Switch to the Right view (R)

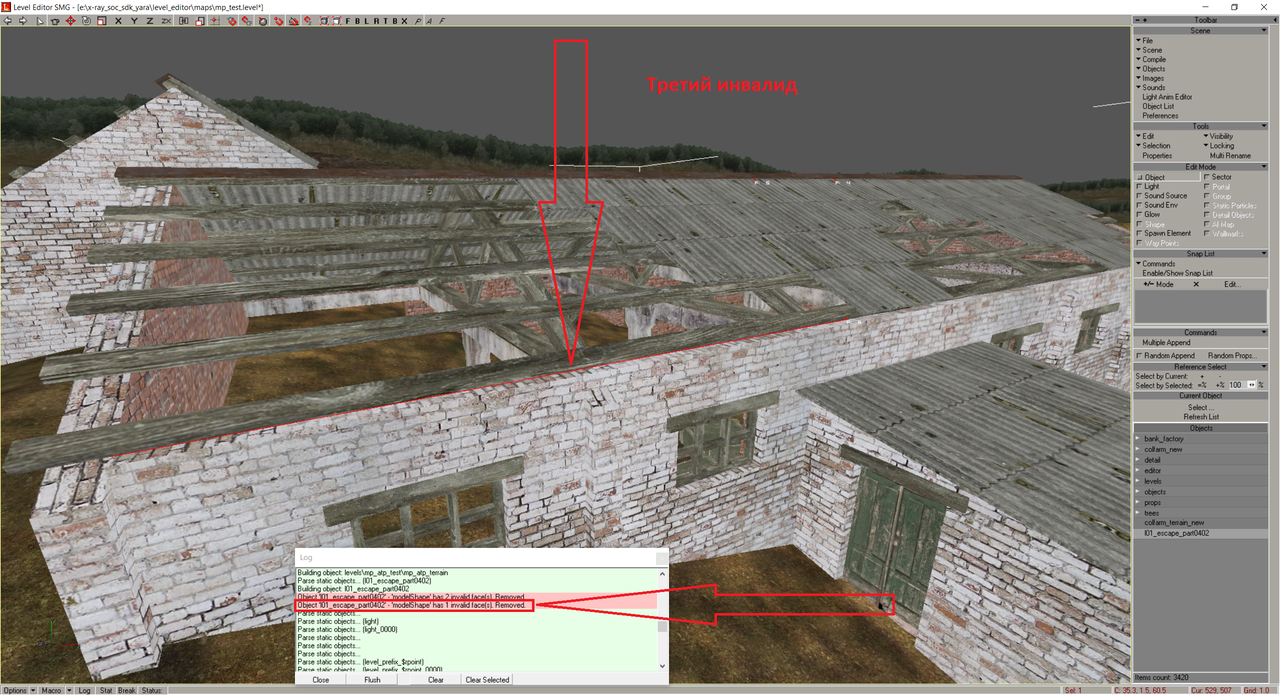pyautogui.click(x=376, y=20)
